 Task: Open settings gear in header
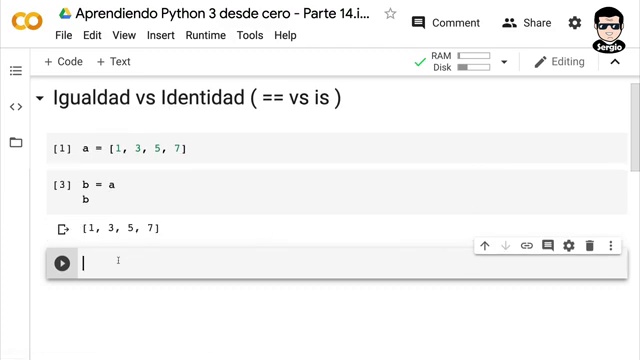[575, 23]
